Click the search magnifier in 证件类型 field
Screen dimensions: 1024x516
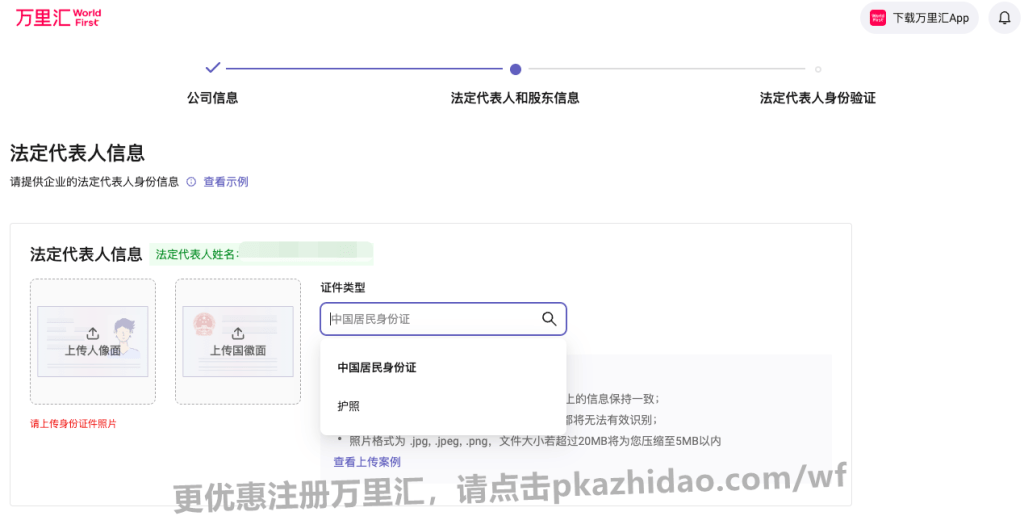click(549, 319)
